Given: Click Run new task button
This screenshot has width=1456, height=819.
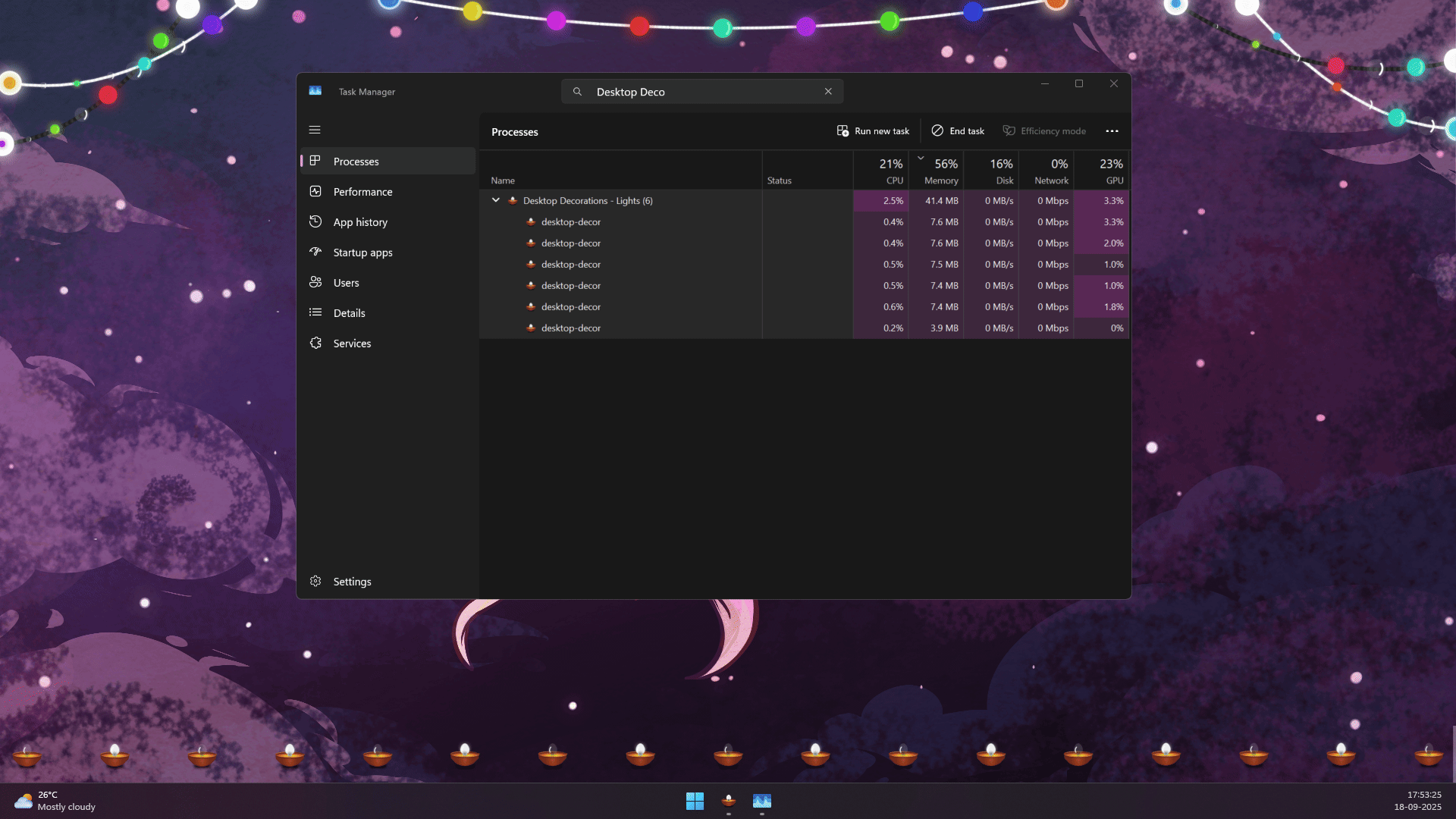Looking at the screenshot, I should [x=873, y=131].
